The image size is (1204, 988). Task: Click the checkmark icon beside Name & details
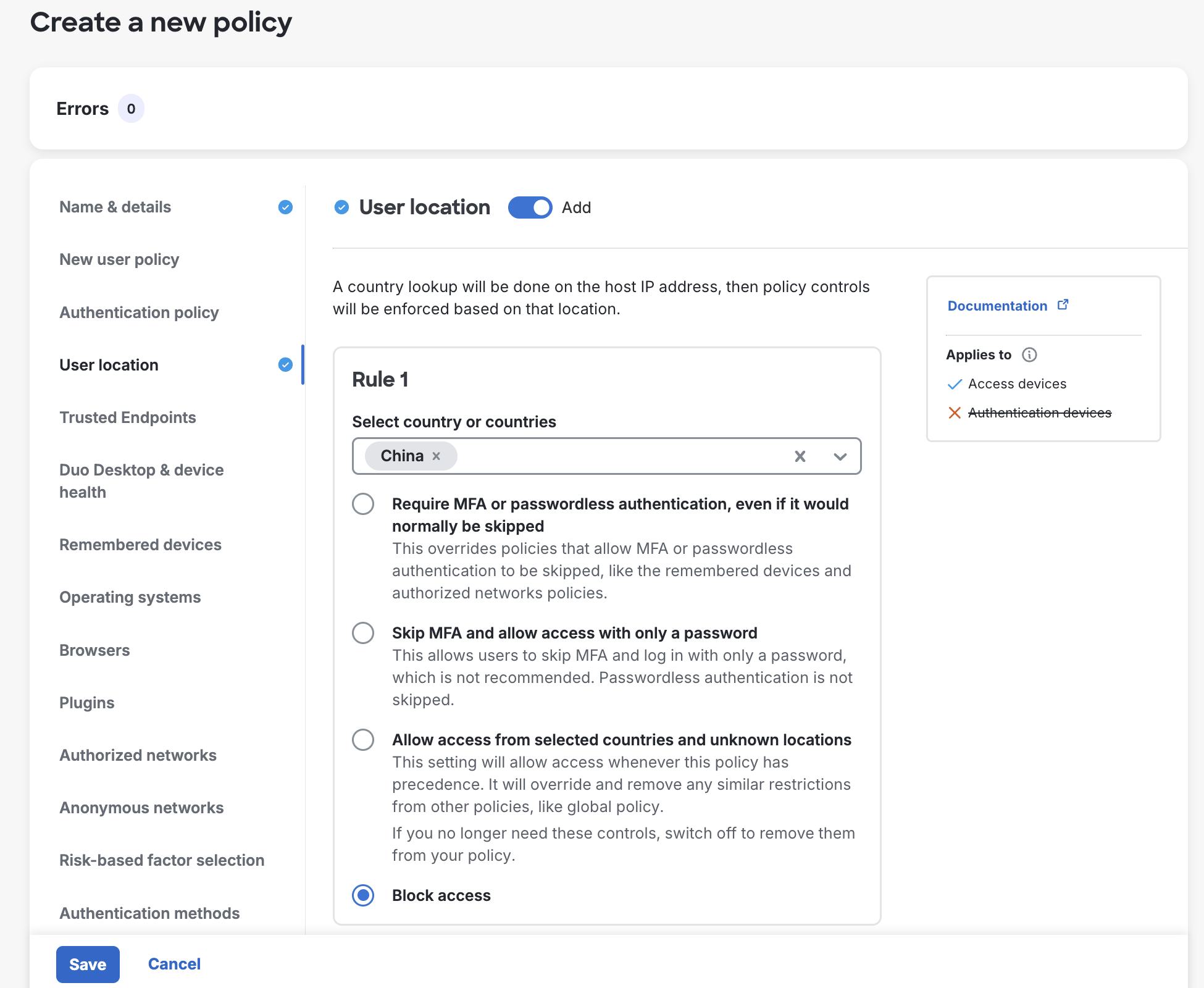click(285, 207)
